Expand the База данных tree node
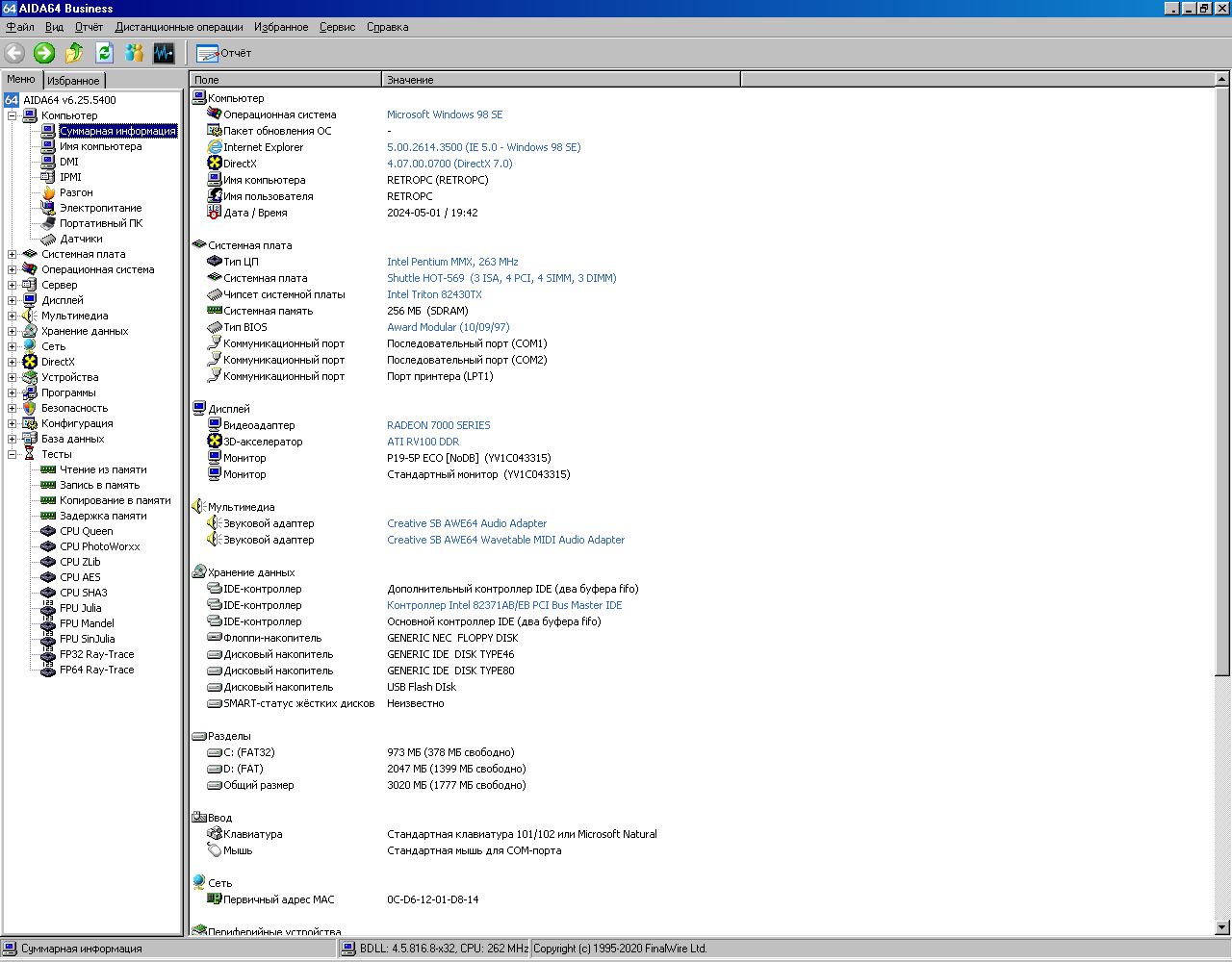 (12, 439)
